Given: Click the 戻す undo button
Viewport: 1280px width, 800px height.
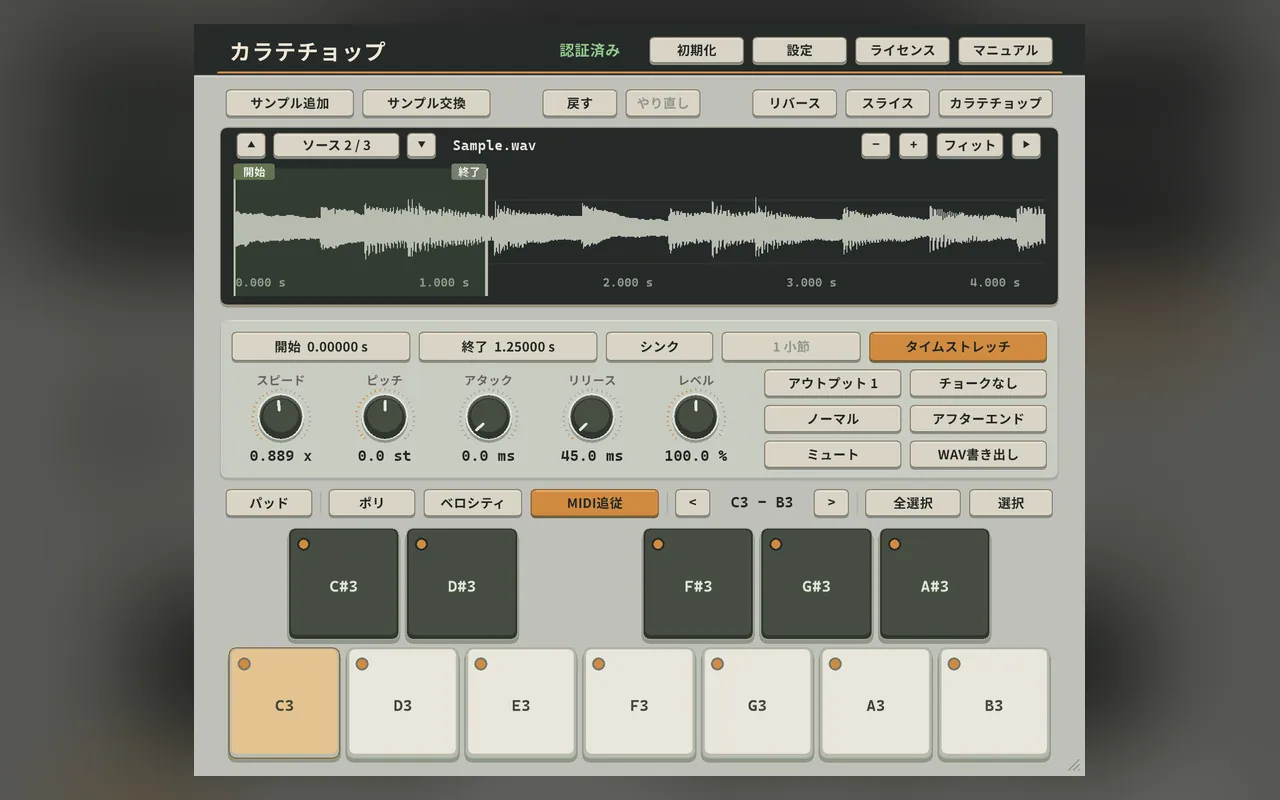Looking at the screenshot, I should pyautogui.click(x=580, y=103).
